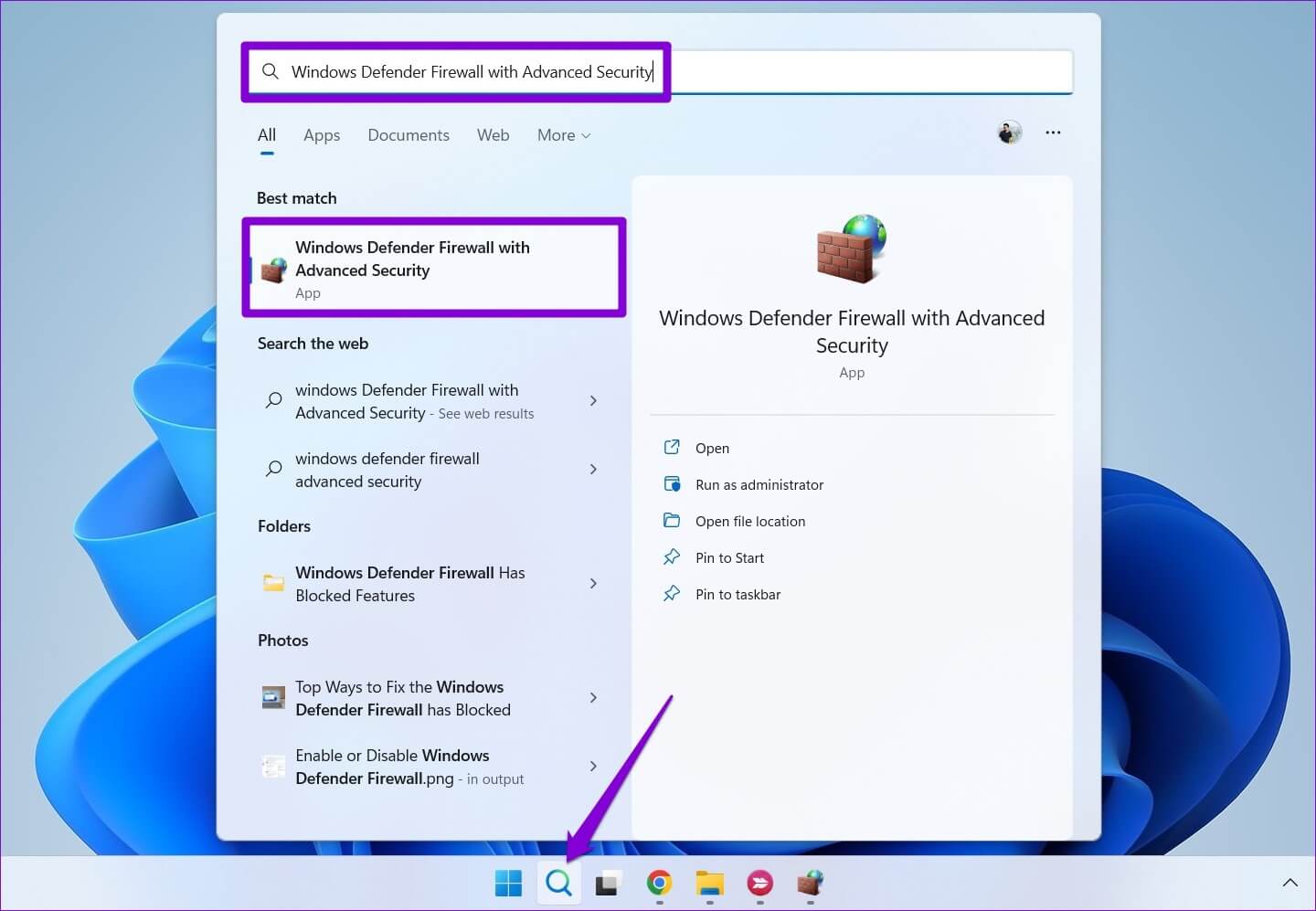
Task: Open File Explorer from the taskbar
Action: (709, 883)
